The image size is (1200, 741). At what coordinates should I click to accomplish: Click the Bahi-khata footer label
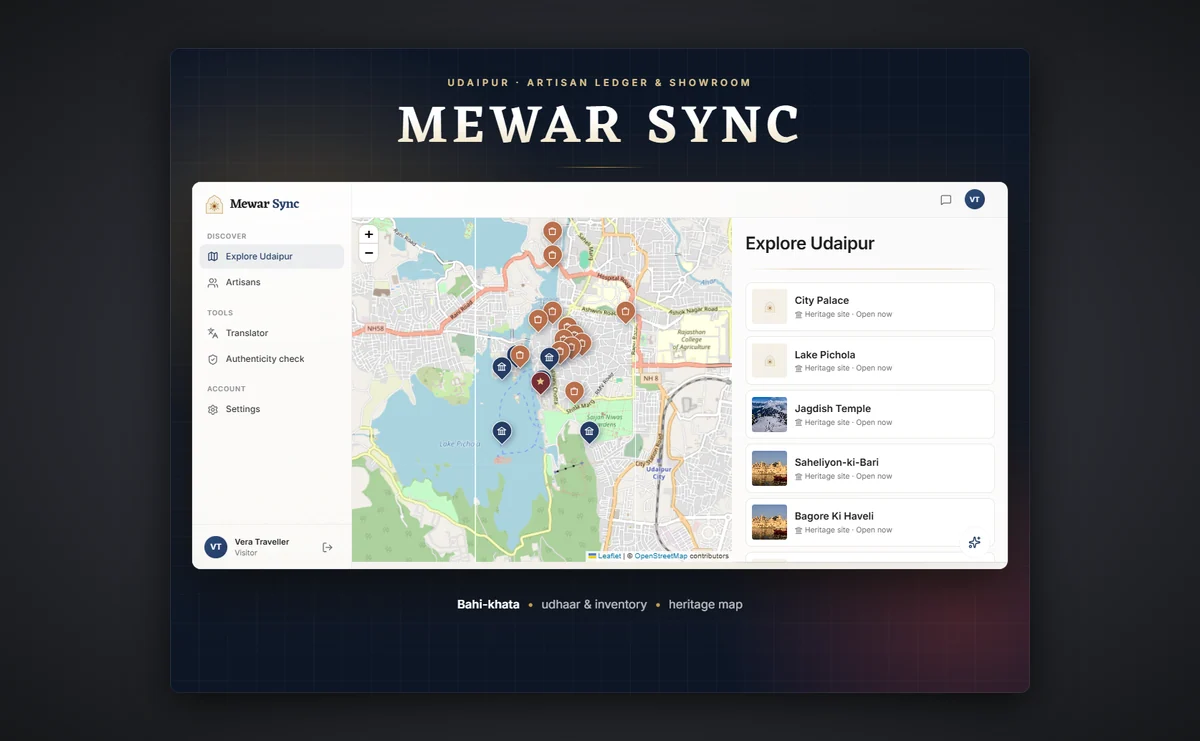[x=488, y=604]
